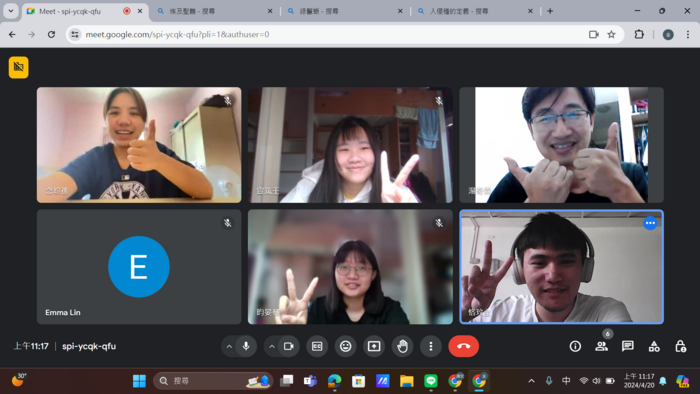Open the Chrome three-dot menu
The image size is (700, 394).
pyautogui.click(x=688, y=34)
